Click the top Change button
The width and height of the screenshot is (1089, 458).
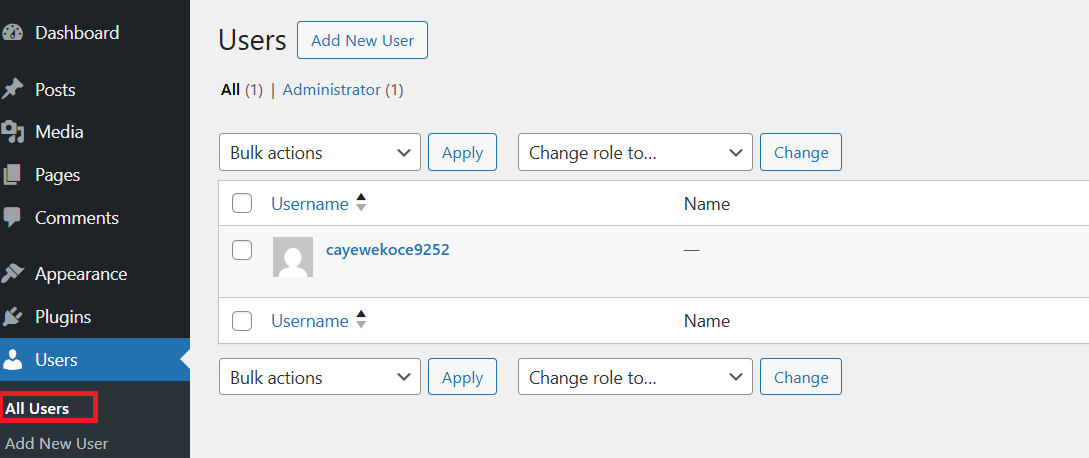[801, 152]
